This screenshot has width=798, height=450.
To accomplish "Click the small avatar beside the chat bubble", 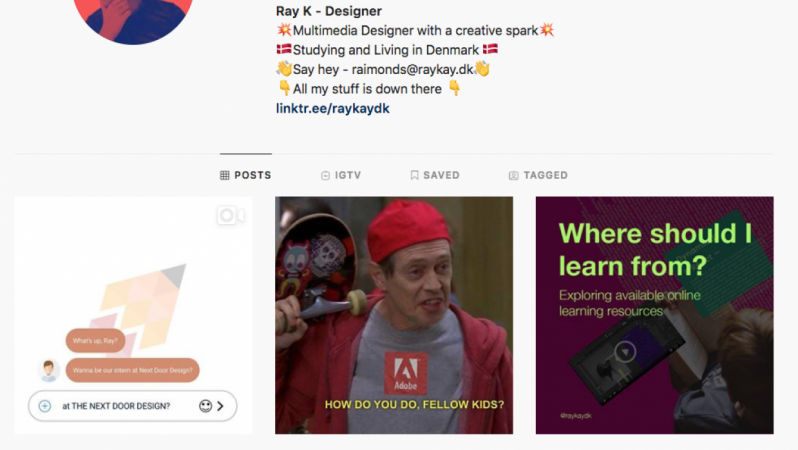I will (x=48, y=370).
